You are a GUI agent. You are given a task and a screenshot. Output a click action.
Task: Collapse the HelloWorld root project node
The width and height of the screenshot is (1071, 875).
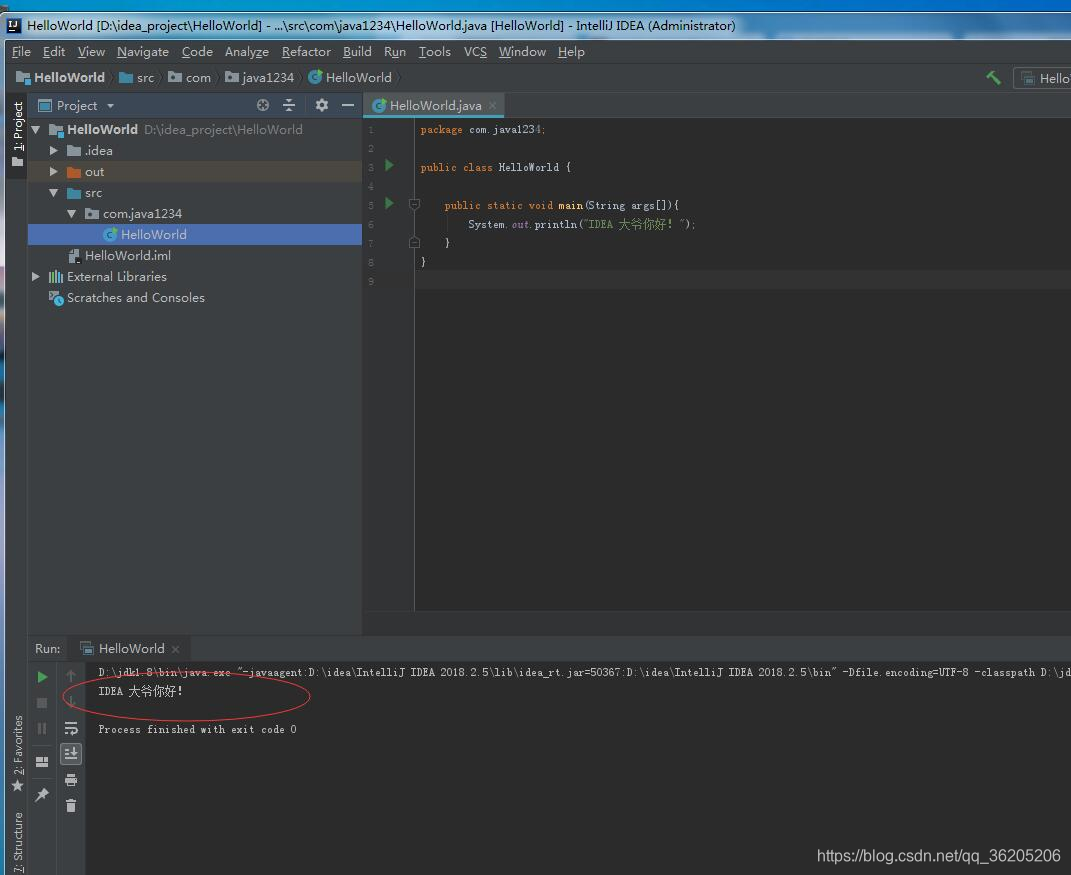point(36,129)
